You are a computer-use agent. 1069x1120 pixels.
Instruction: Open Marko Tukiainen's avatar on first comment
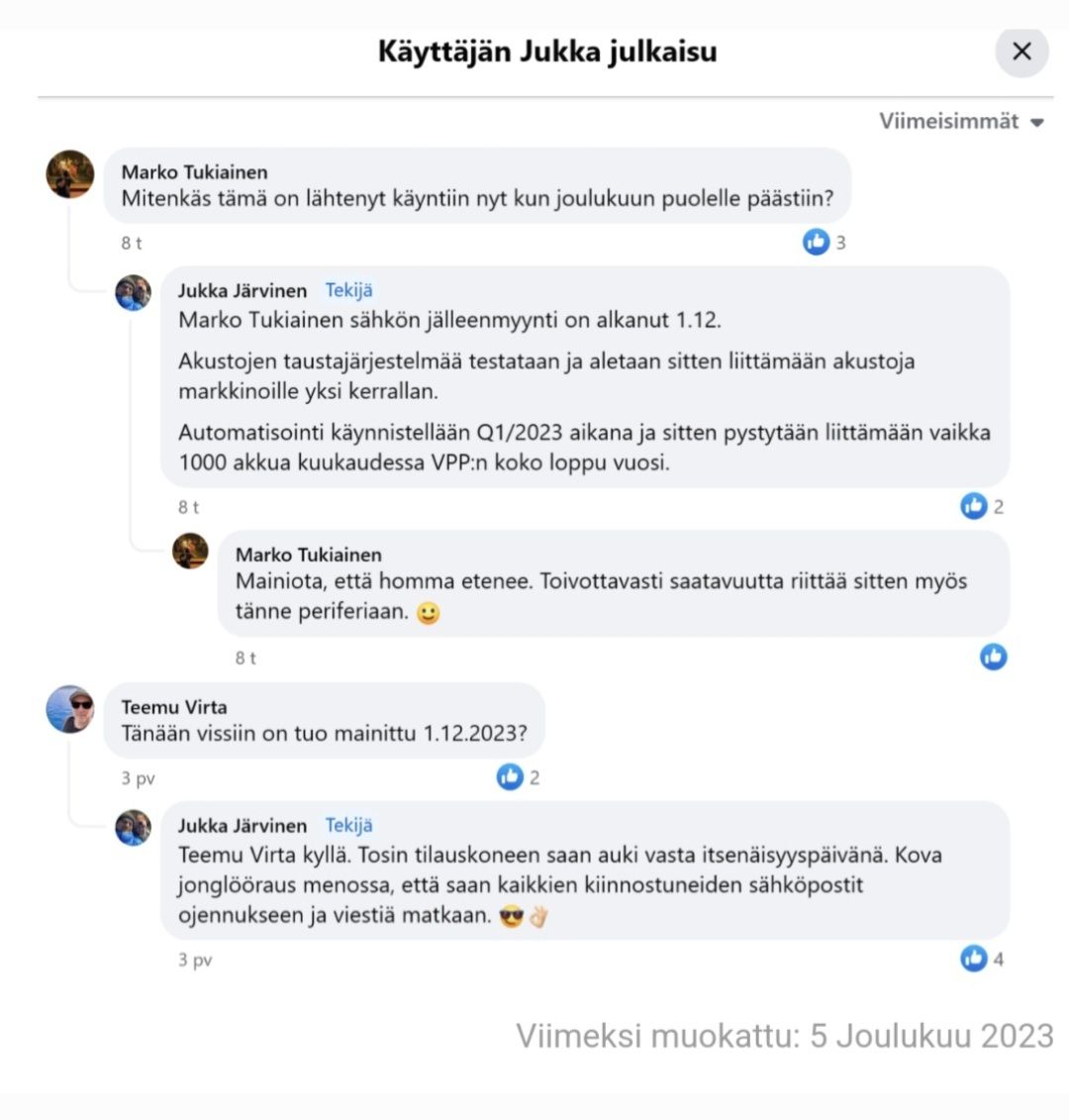[x=70, y=173]
